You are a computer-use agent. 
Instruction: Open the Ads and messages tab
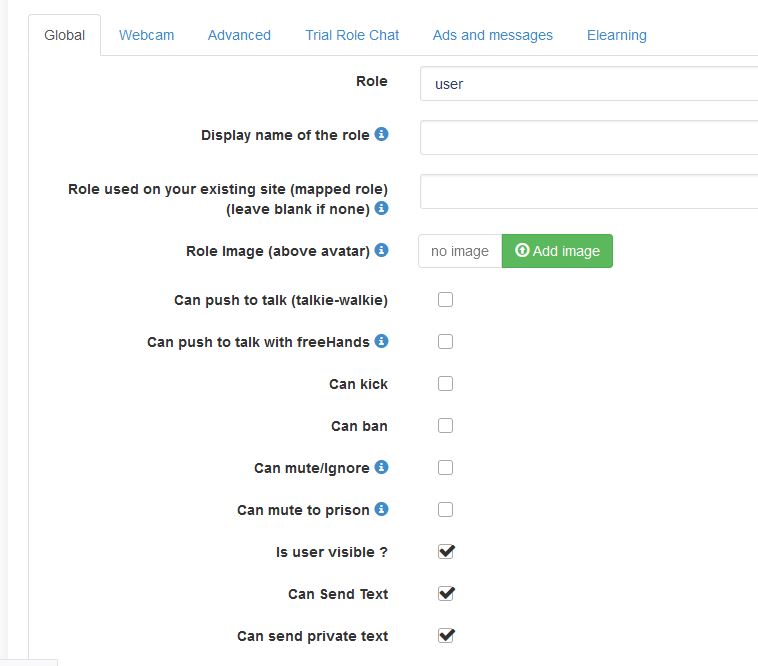492,35
